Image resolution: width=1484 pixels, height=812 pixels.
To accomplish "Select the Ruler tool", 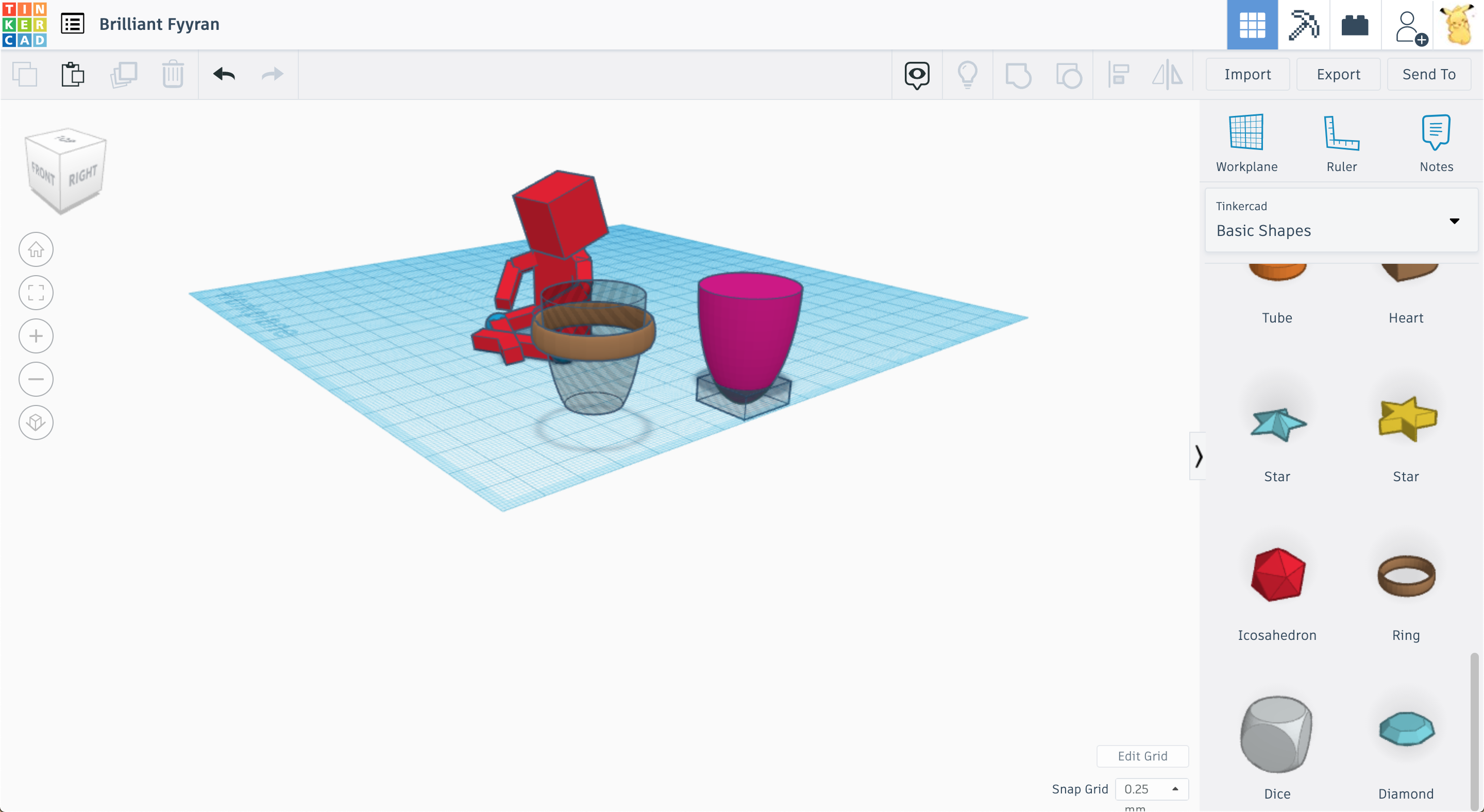I will point(1341,140).
